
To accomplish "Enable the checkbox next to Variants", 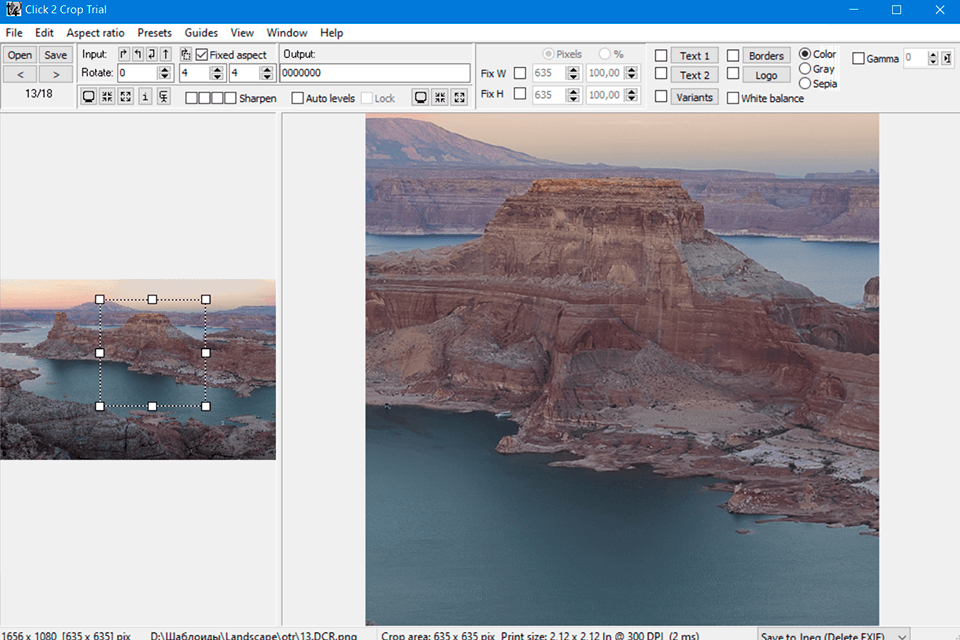I will (x=661, y=97).
